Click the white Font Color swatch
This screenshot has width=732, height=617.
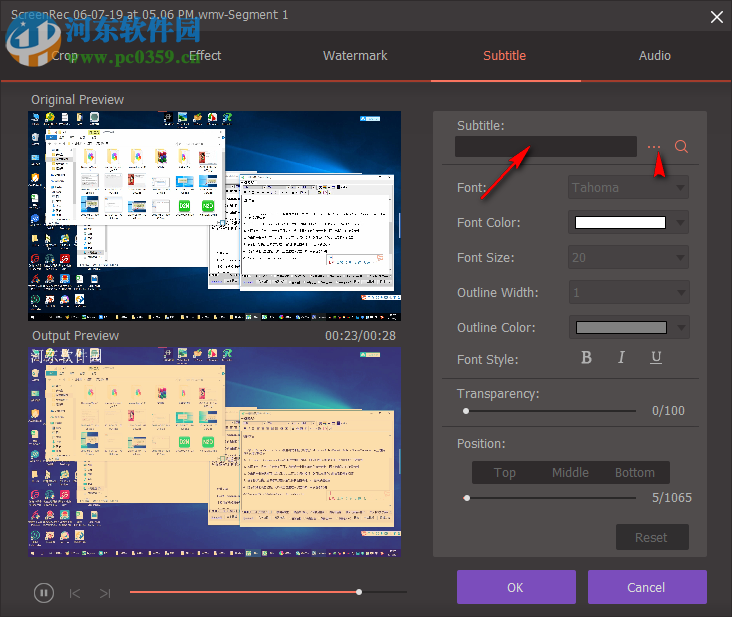(620, 223)
